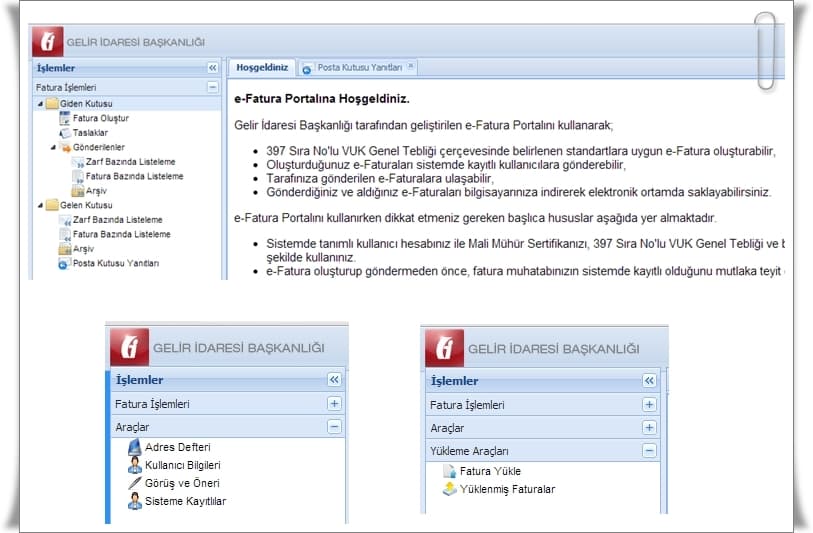Expand Araçlar plus button above Yükleme Araçları

(x=649, y=427)
